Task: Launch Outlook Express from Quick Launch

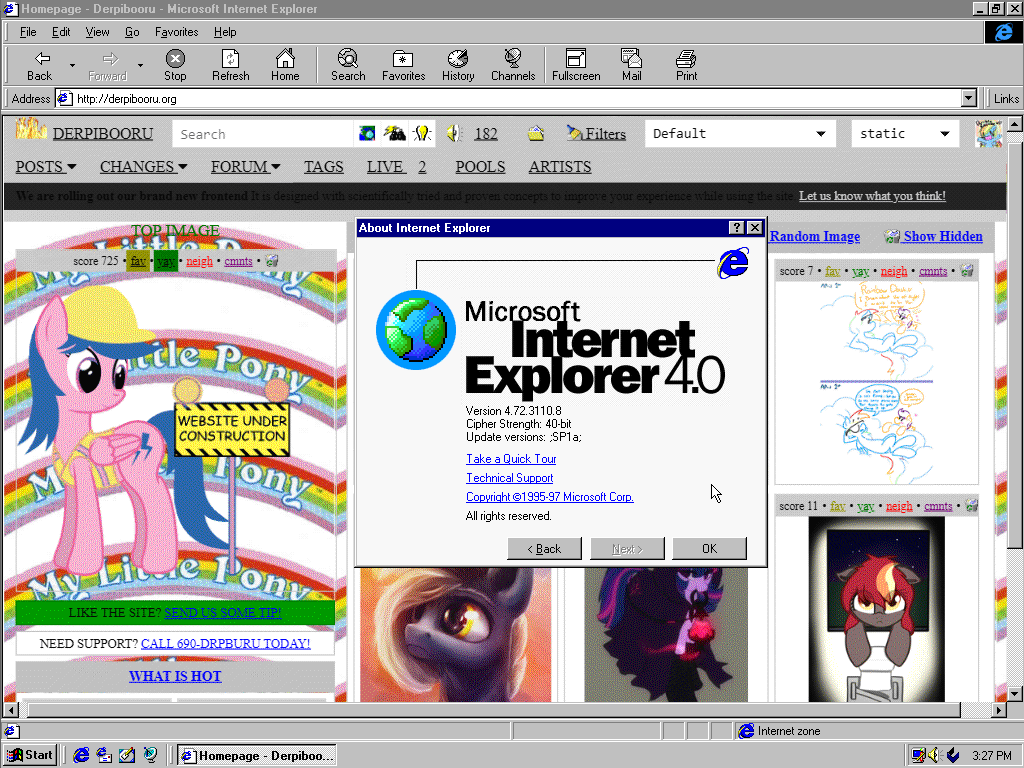Action: pos(104,755)
